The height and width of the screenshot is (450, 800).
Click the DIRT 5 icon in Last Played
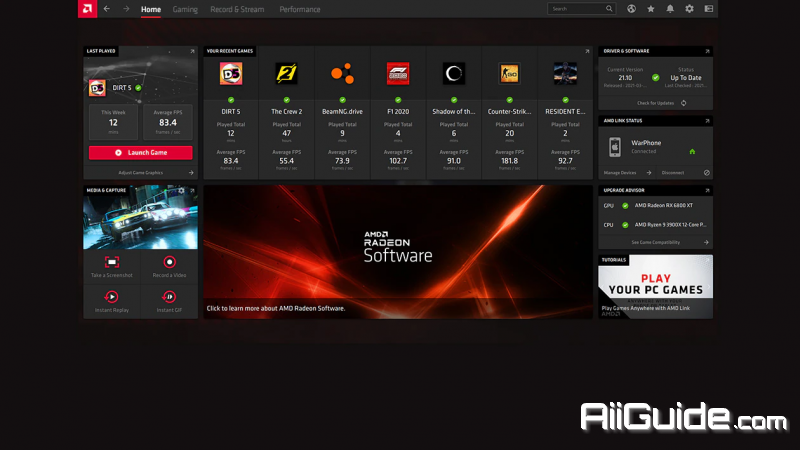pos(97,88)
